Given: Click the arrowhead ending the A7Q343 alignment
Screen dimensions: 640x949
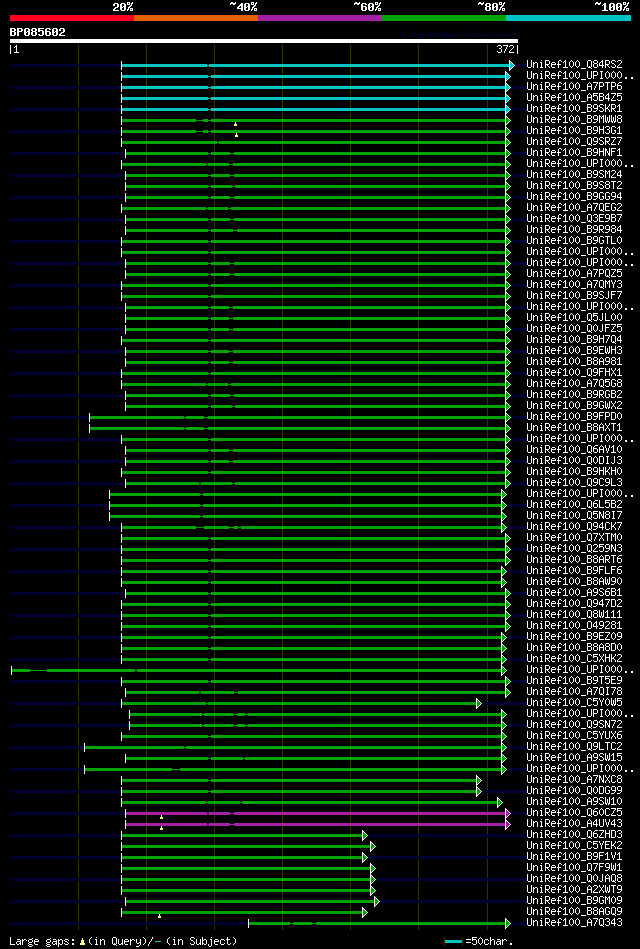Looking at the screenshot, I should click(x=508, y=923).
